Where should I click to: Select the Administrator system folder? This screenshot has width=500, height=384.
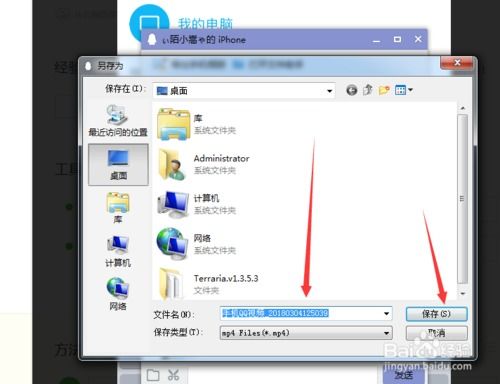tap(204, 164)
